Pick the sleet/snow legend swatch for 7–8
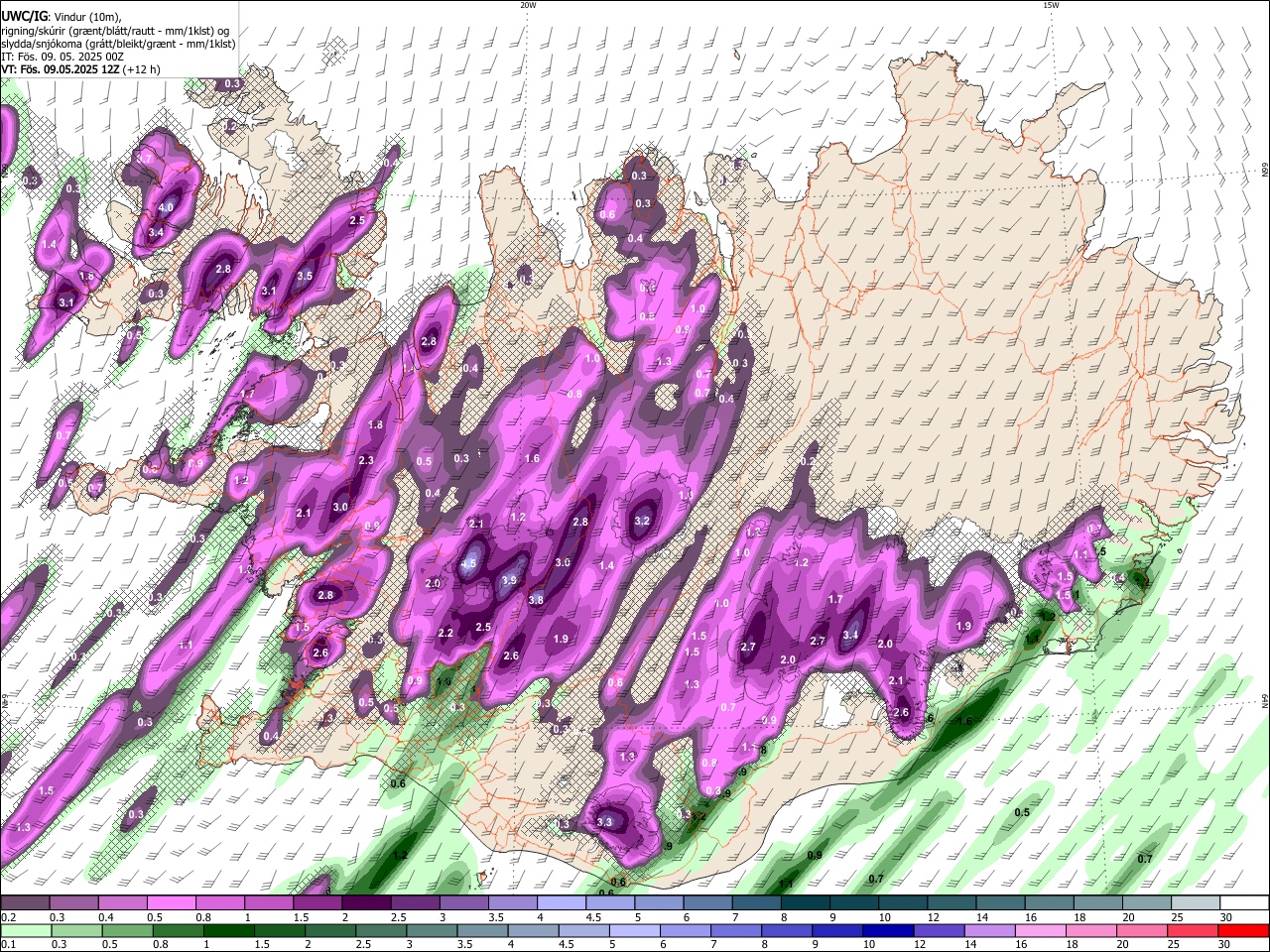Screen dimensions: 1270x952 [x=756, y=903]
